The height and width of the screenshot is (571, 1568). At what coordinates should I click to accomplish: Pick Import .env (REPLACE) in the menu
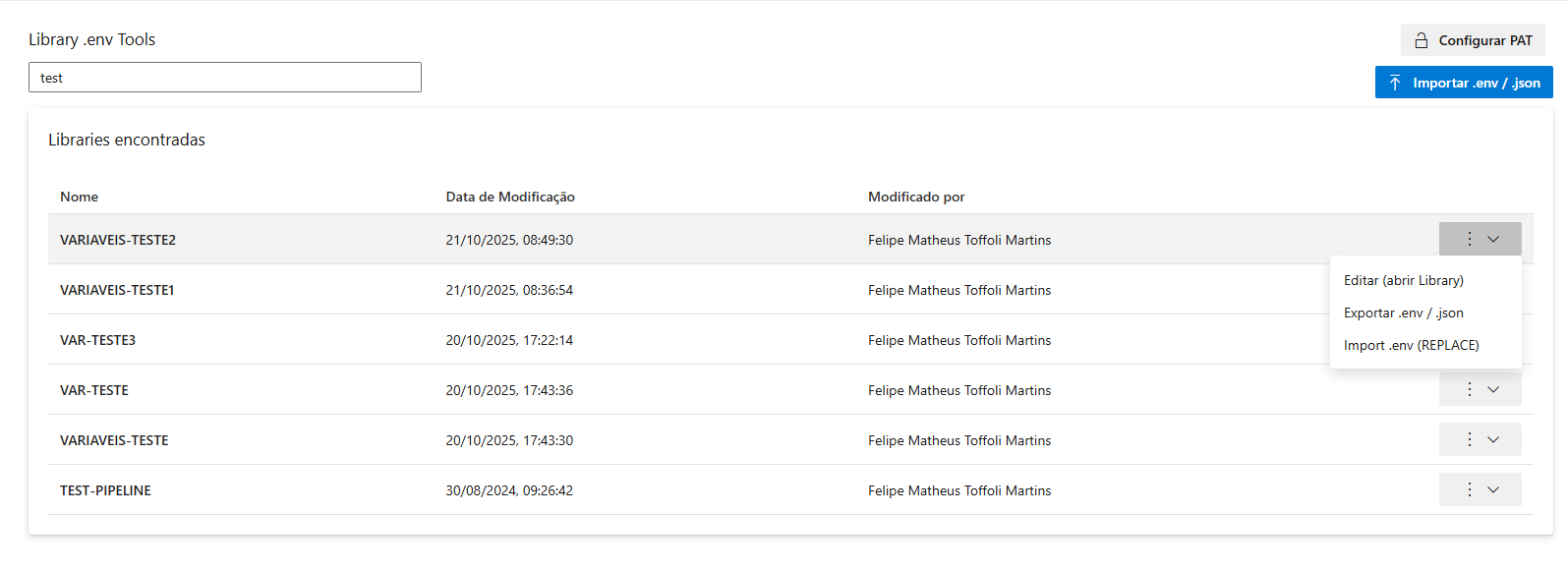[1411, 345]
